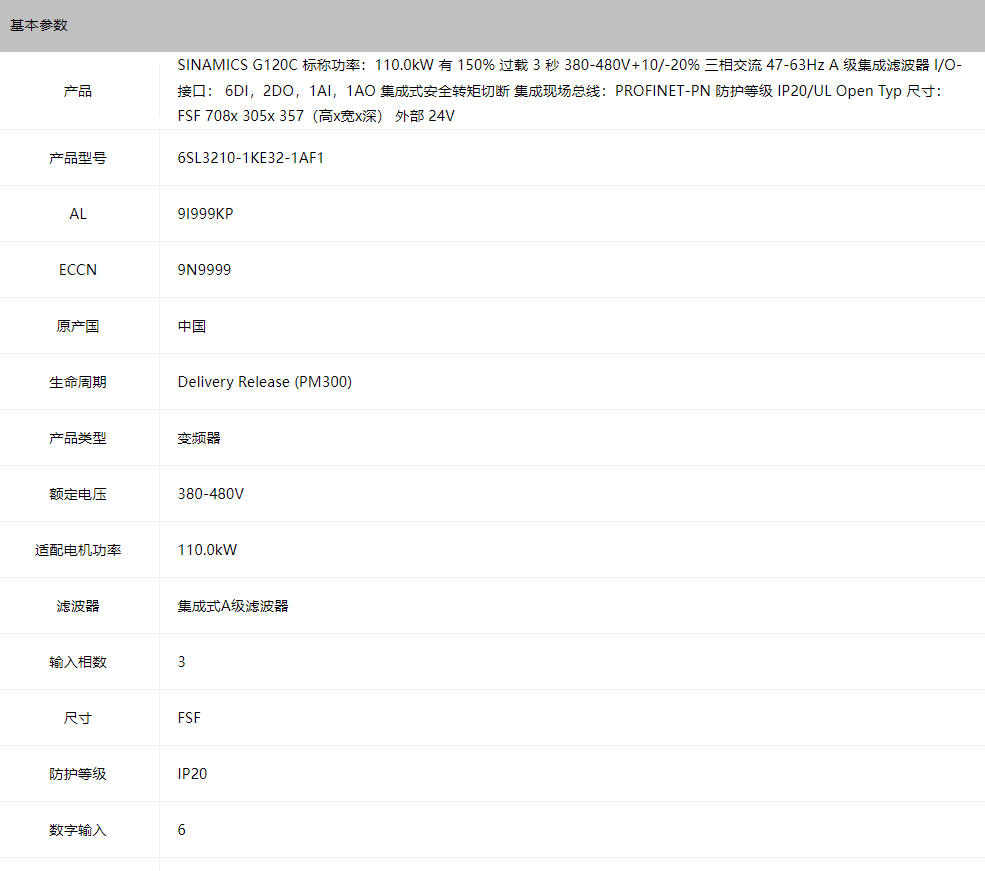Screen dimensions: 985x871
Task: Select the 适配电机功率 label cell
Action: [x=78, y=550]
